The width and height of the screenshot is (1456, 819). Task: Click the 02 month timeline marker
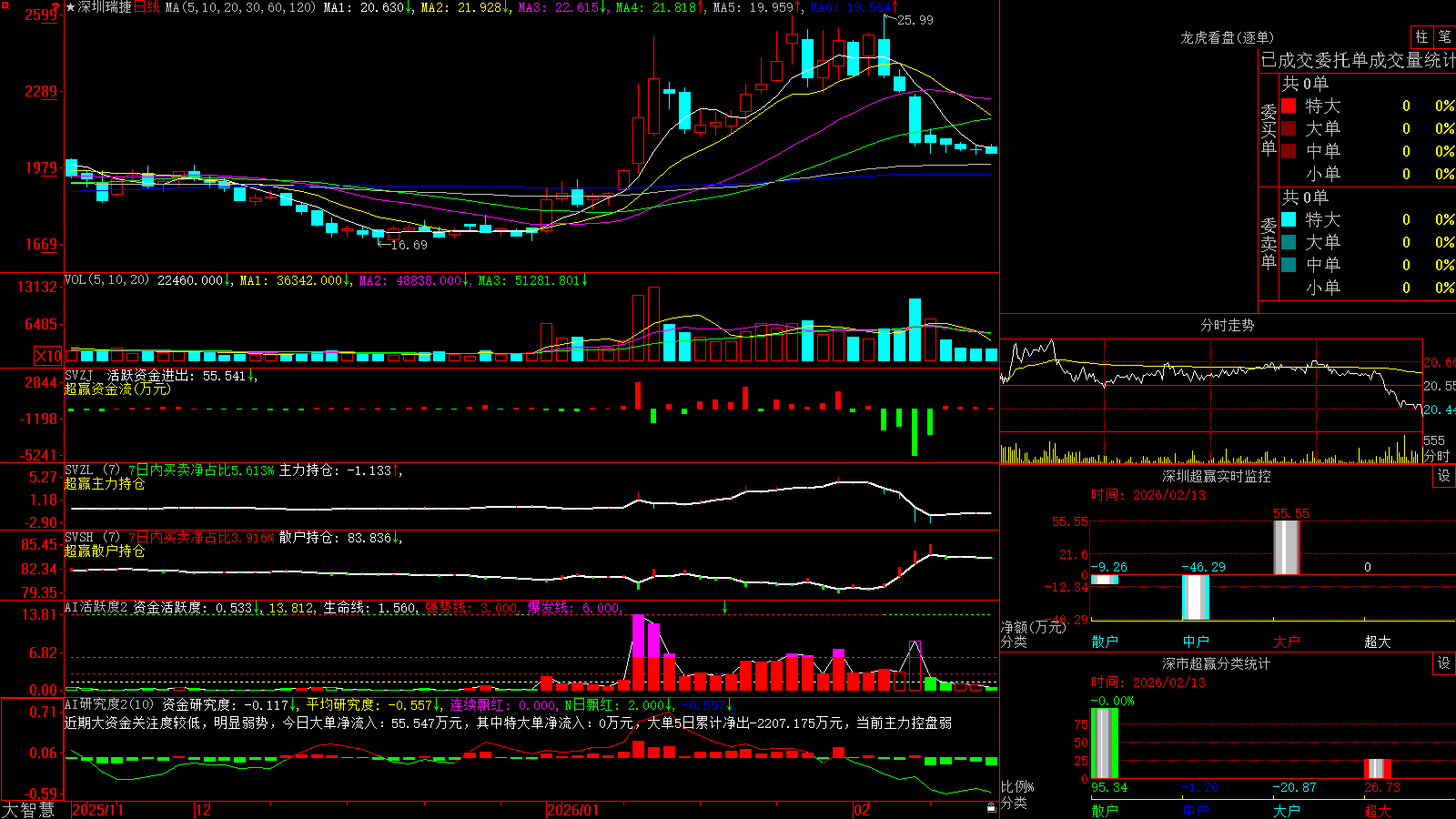(862, 810)
